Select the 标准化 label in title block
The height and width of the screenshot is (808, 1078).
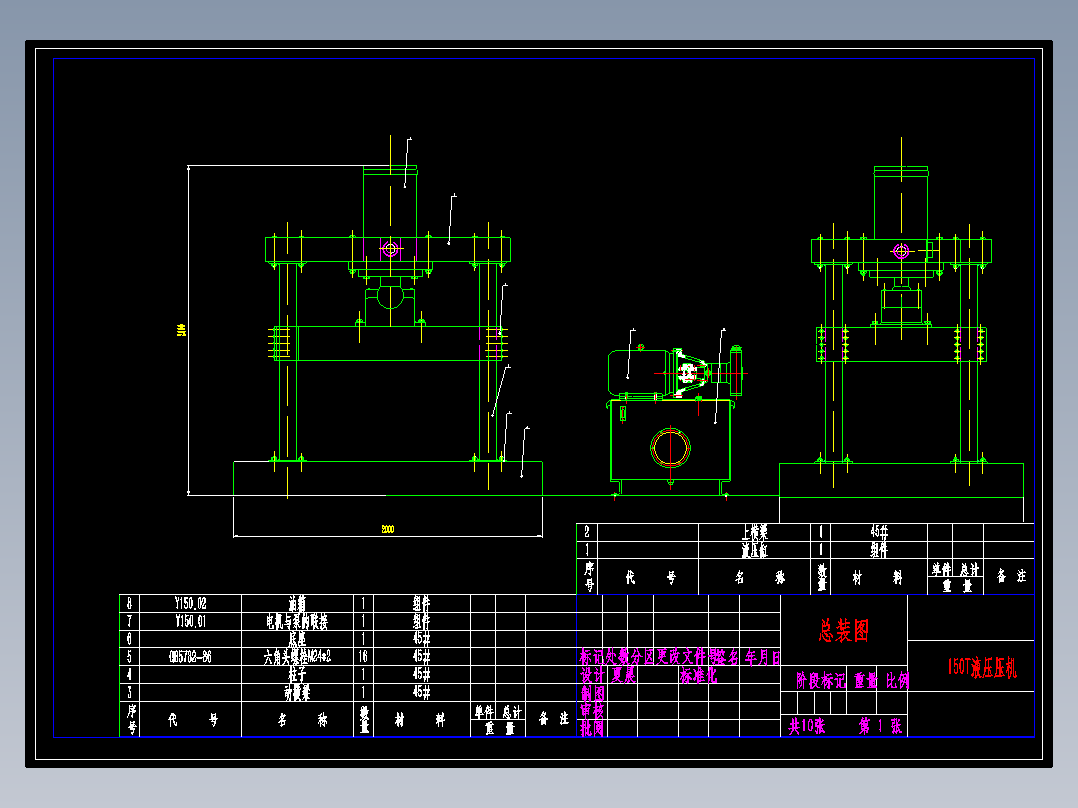coord(698,675)
